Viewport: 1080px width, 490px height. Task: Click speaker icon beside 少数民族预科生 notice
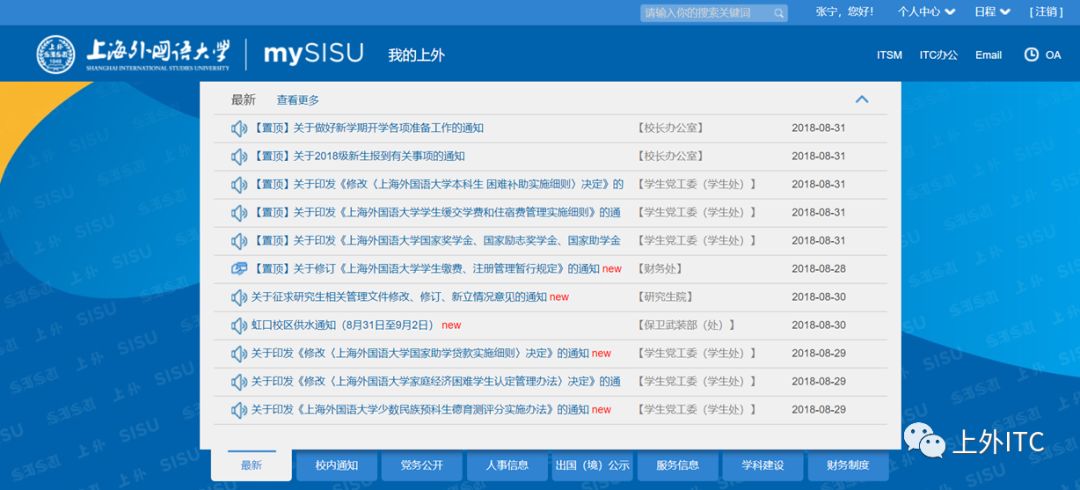(239, 410)
